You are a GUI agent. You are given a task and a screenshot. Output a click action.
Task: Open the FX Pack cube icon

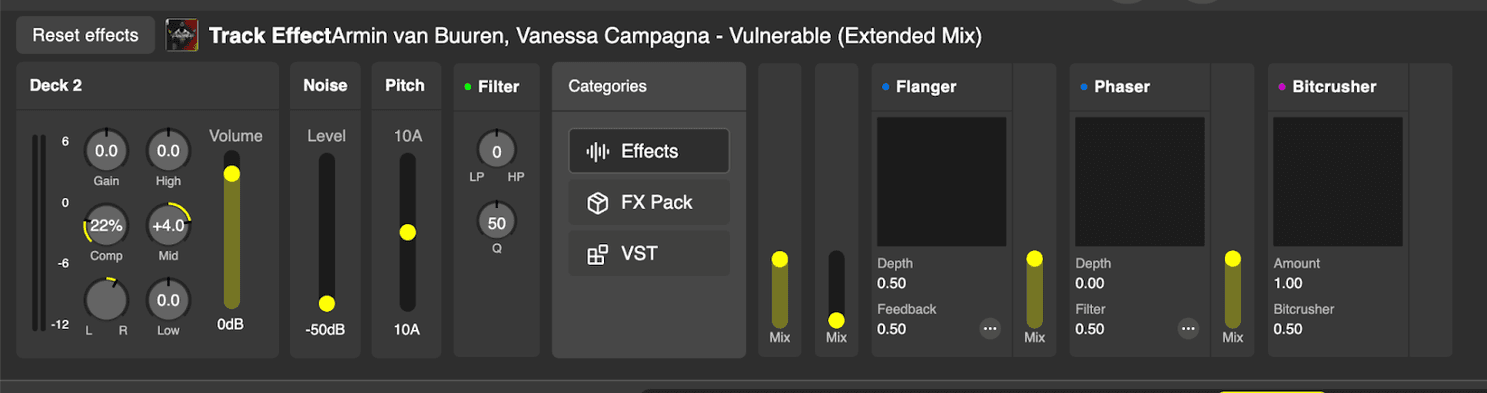597,203
